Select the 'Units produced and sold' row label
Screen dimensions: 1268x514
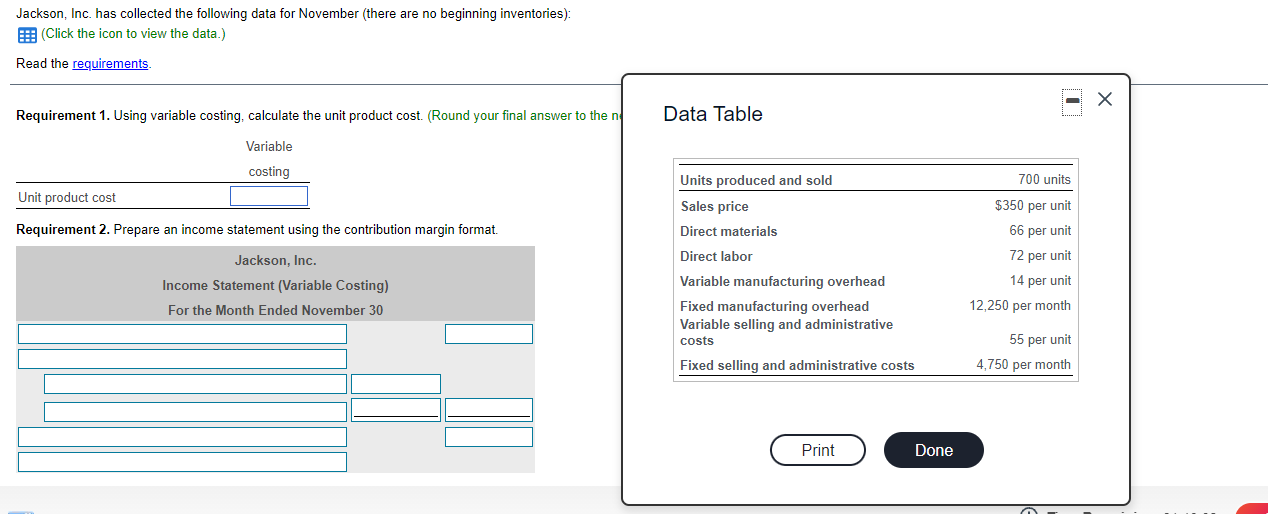pyautogui.click(x=756, y=181)
